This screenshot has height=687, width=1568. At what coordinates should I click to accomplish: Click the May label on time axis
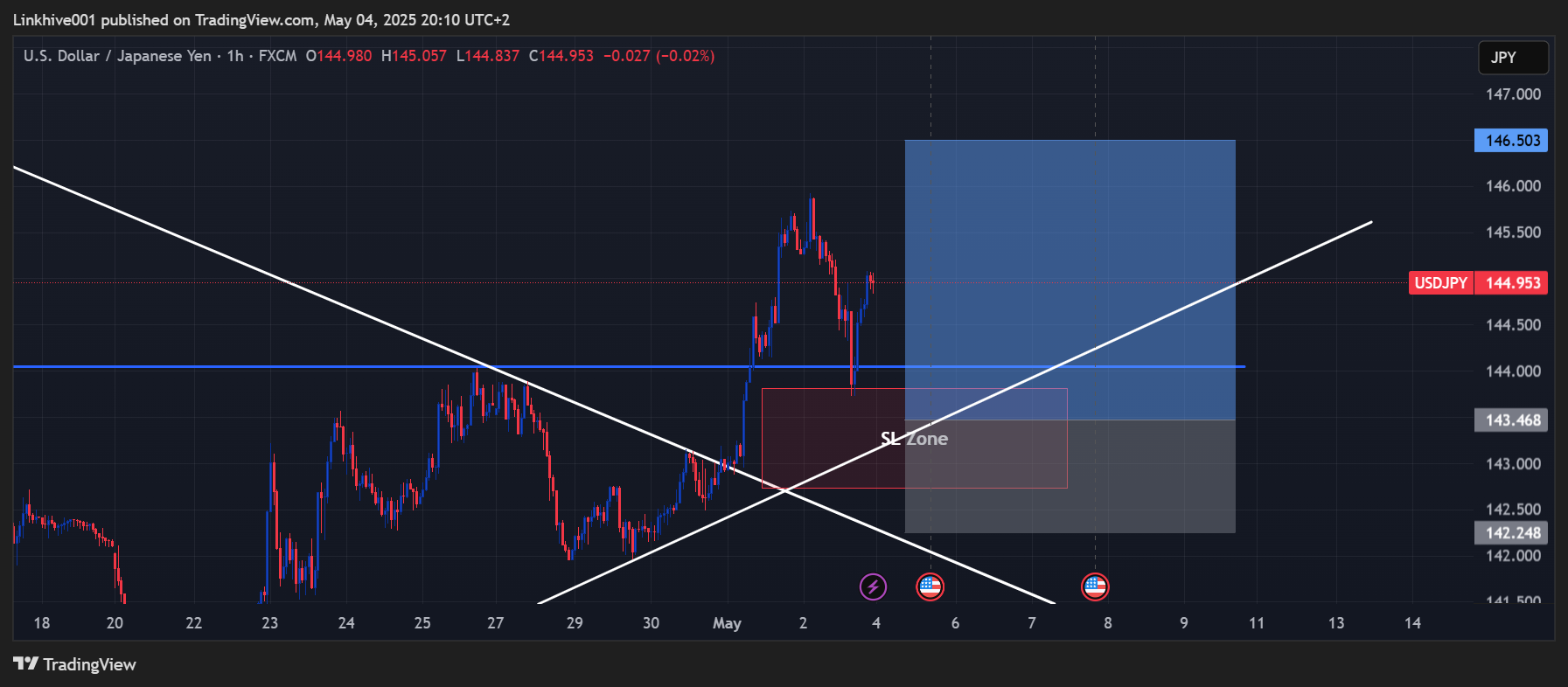pyautogui.click(x=727, y=623)
